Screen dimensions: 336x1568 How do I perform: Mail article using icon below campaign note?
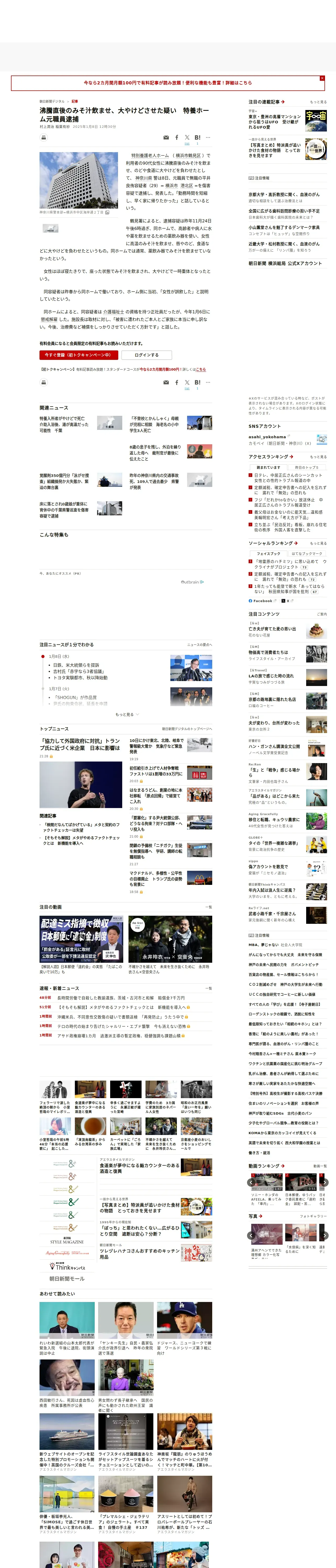pyautogui.click(x=166, y=382)
